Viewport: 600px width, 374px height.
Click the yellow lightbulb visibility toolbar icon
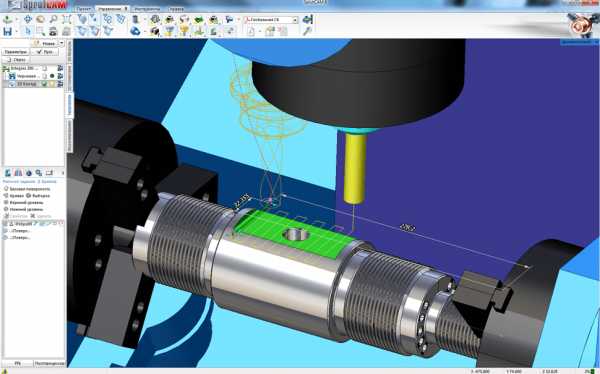[x=184, y=31]
